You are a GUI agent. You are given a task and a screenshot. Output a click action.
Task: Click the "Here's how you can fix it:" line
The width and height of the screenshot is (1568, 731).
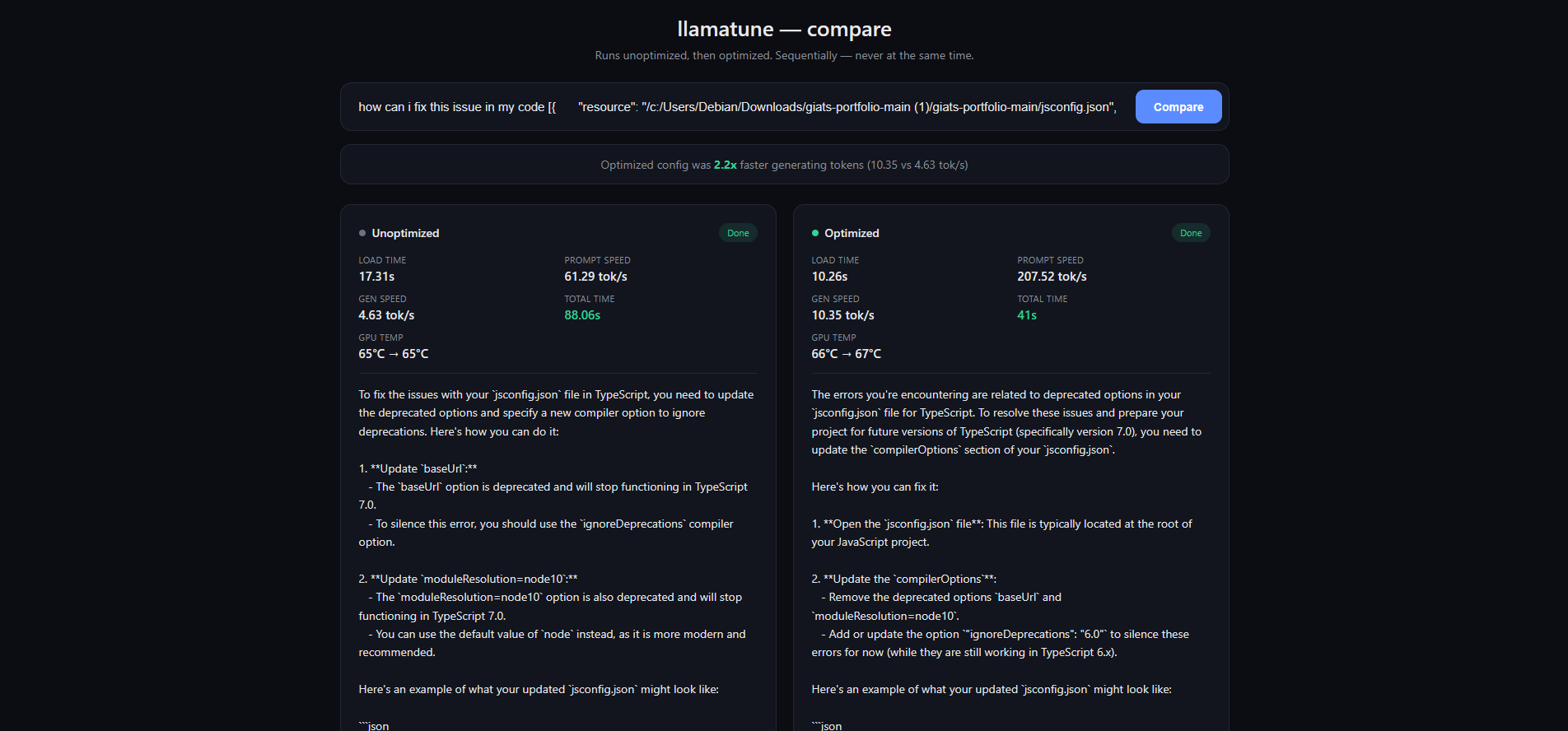coord(875,487)
